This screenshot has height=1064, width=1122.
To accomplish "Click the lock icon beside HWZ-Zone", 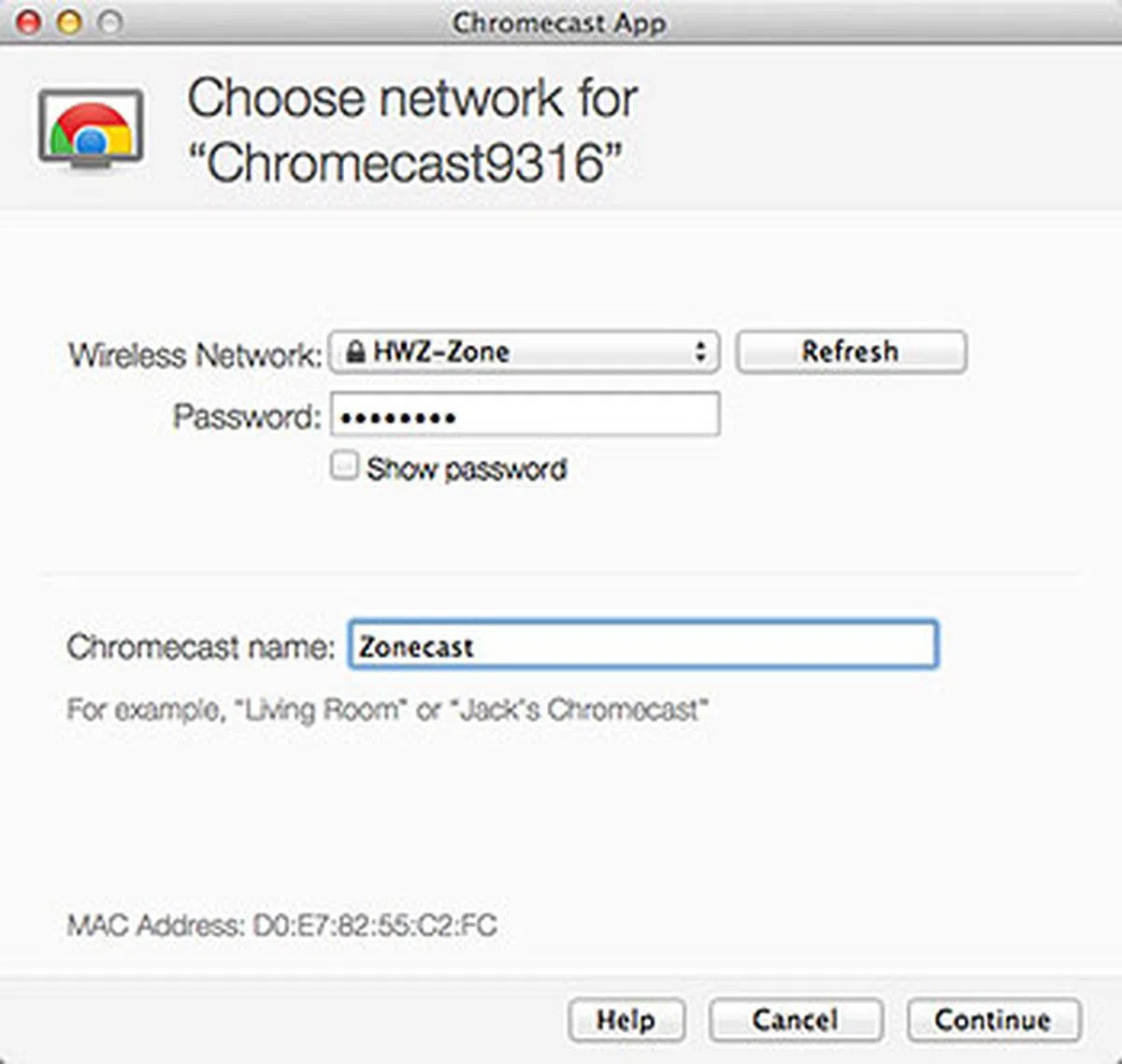I will pos(354,352).
